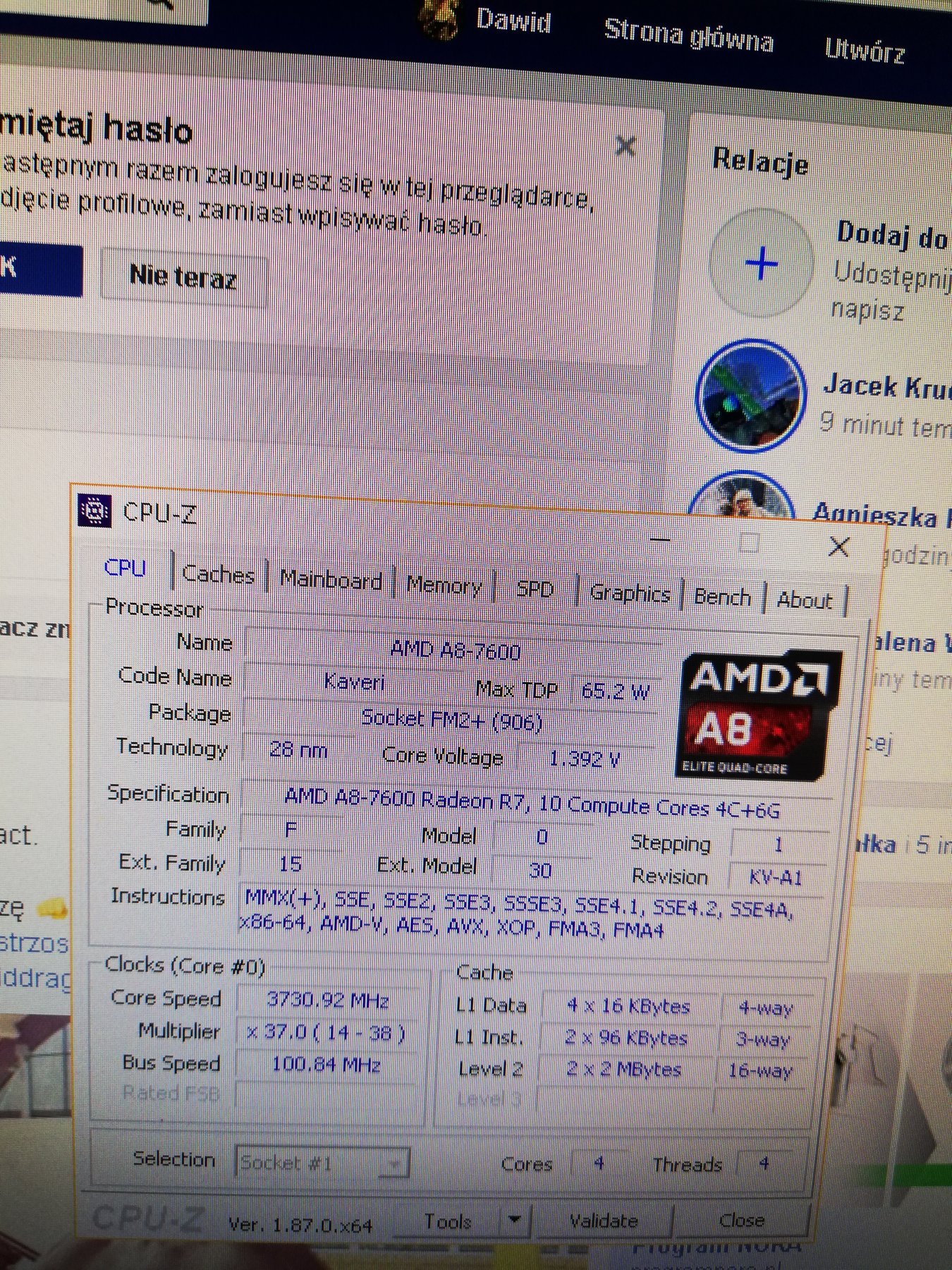Show the About tab
The image size is (952, 1270).
coord(804,600)
